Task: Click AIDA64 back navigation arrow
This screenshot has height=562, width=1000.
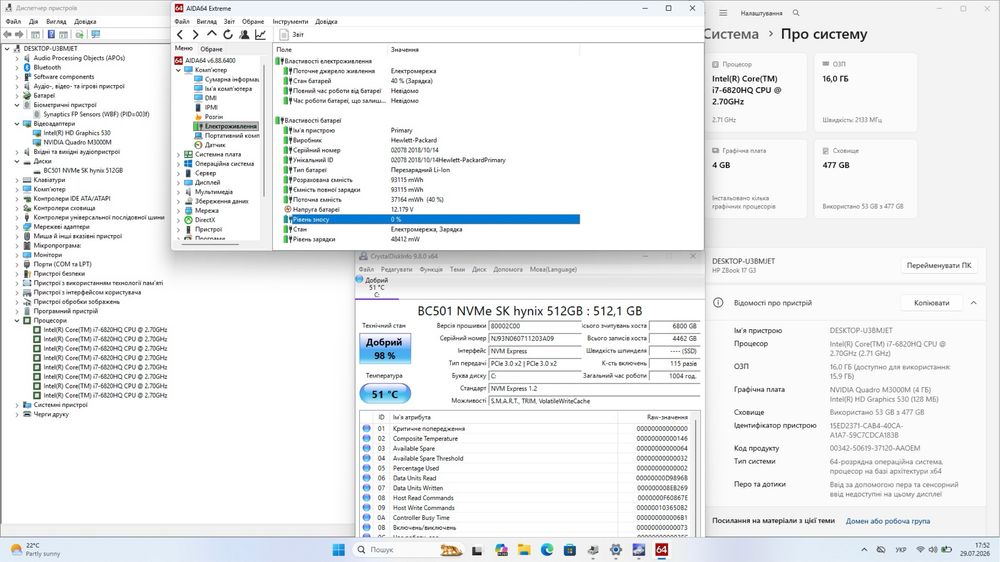Action: point(180,34)
